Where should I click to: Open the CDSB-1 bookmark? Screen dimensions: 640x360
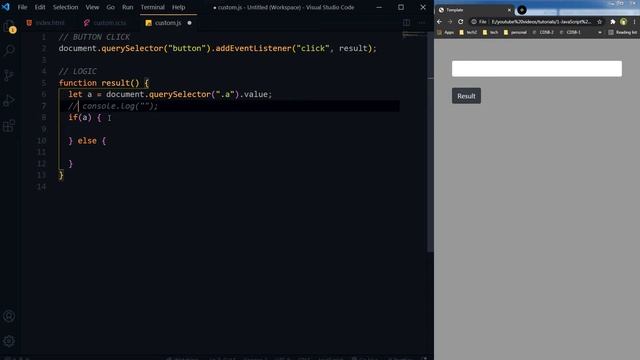point(570,32)
